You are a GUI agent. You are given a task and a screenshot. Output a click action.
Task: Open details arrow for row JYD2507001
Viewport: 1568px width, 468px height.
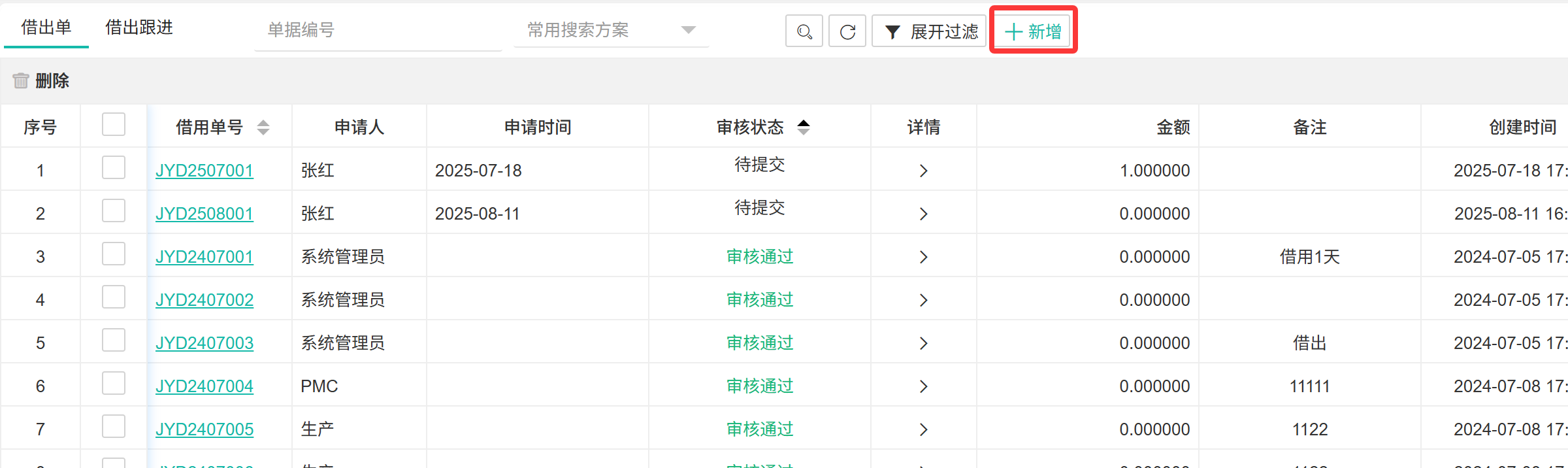[923, 171]
